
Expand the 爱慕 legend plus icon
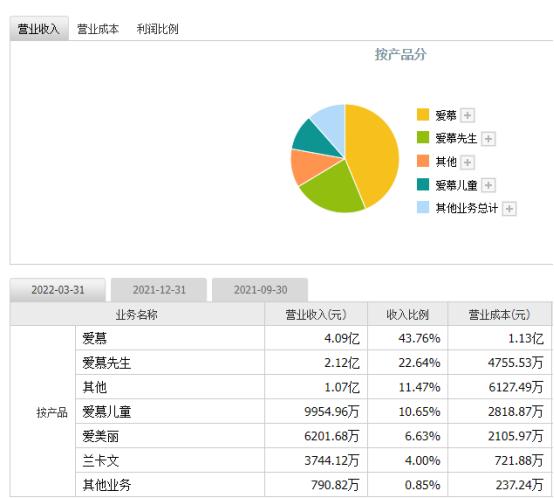pos(467,115)
